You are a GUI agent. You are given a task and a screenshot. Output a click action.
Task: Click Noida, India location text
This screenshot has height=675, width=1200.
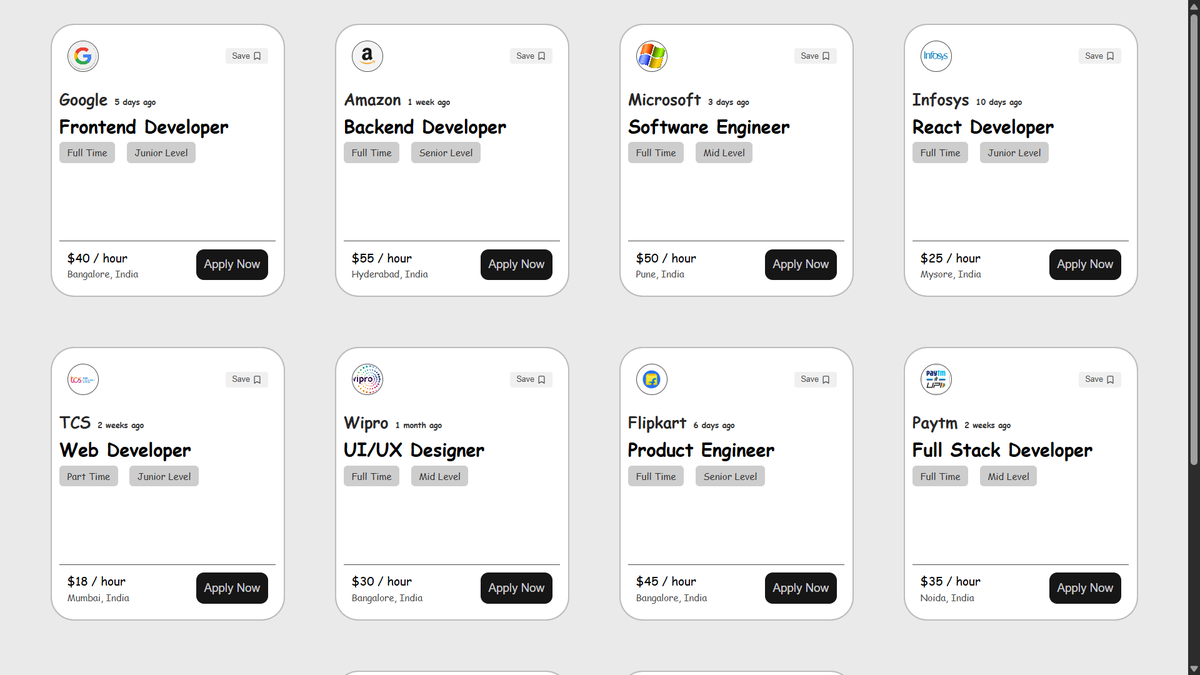pyautogui.click(x=947, y=598)
